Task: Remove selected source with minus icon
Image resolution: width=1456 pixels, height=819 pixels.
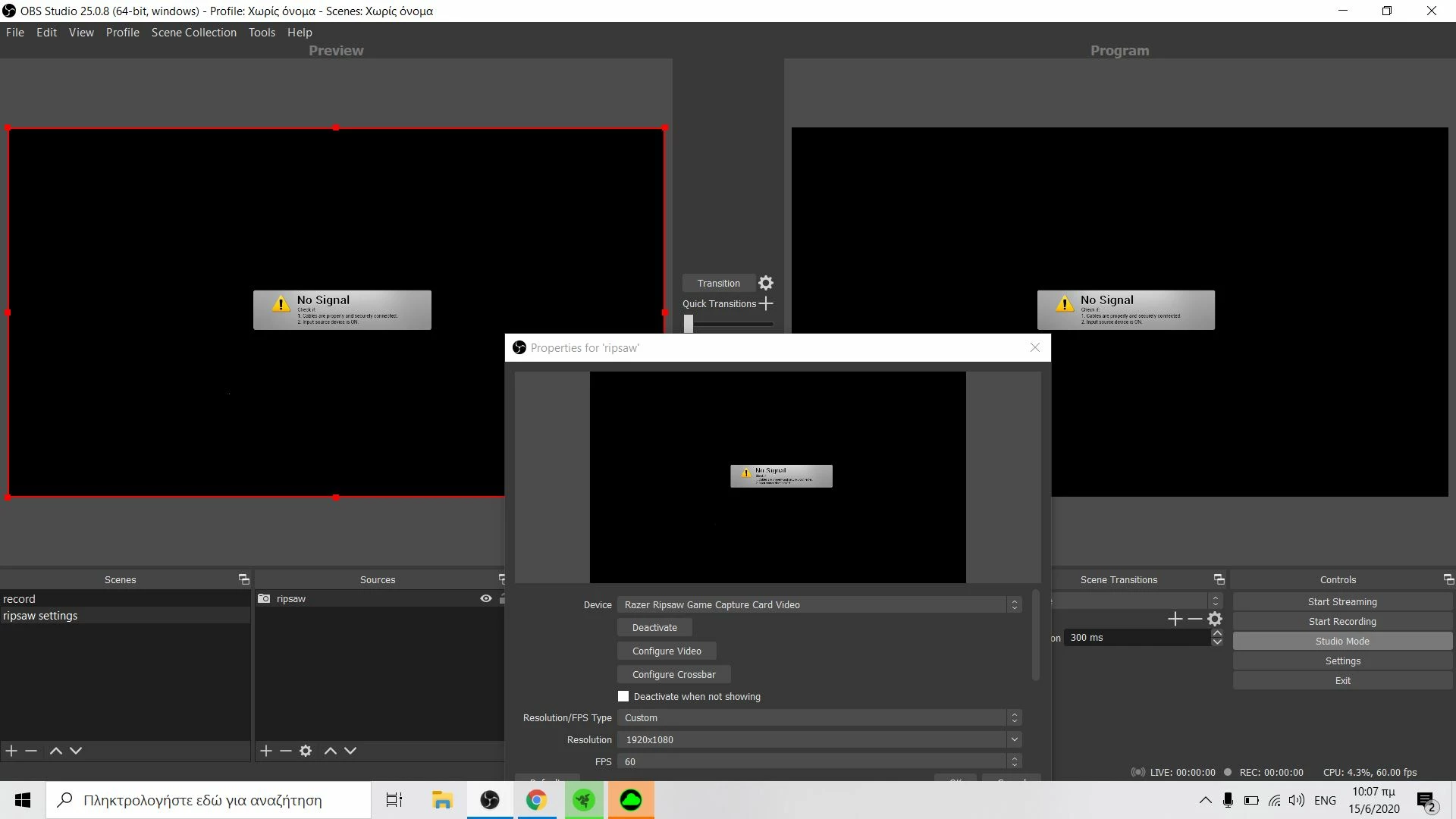Action: [x=286, y=751]
